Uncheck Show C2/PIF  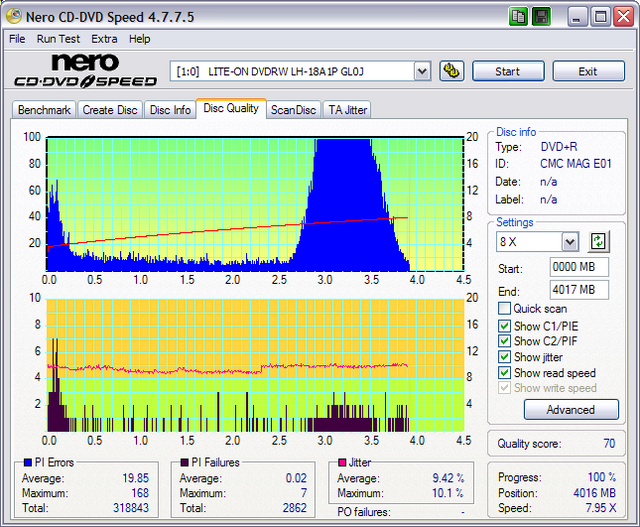click(x=504, y=341)
